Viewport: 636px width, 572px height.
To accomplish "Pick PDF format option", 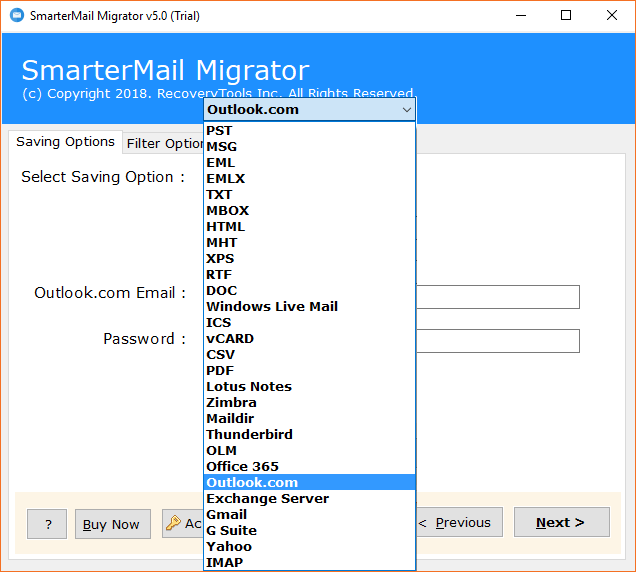I will [309, 370].
